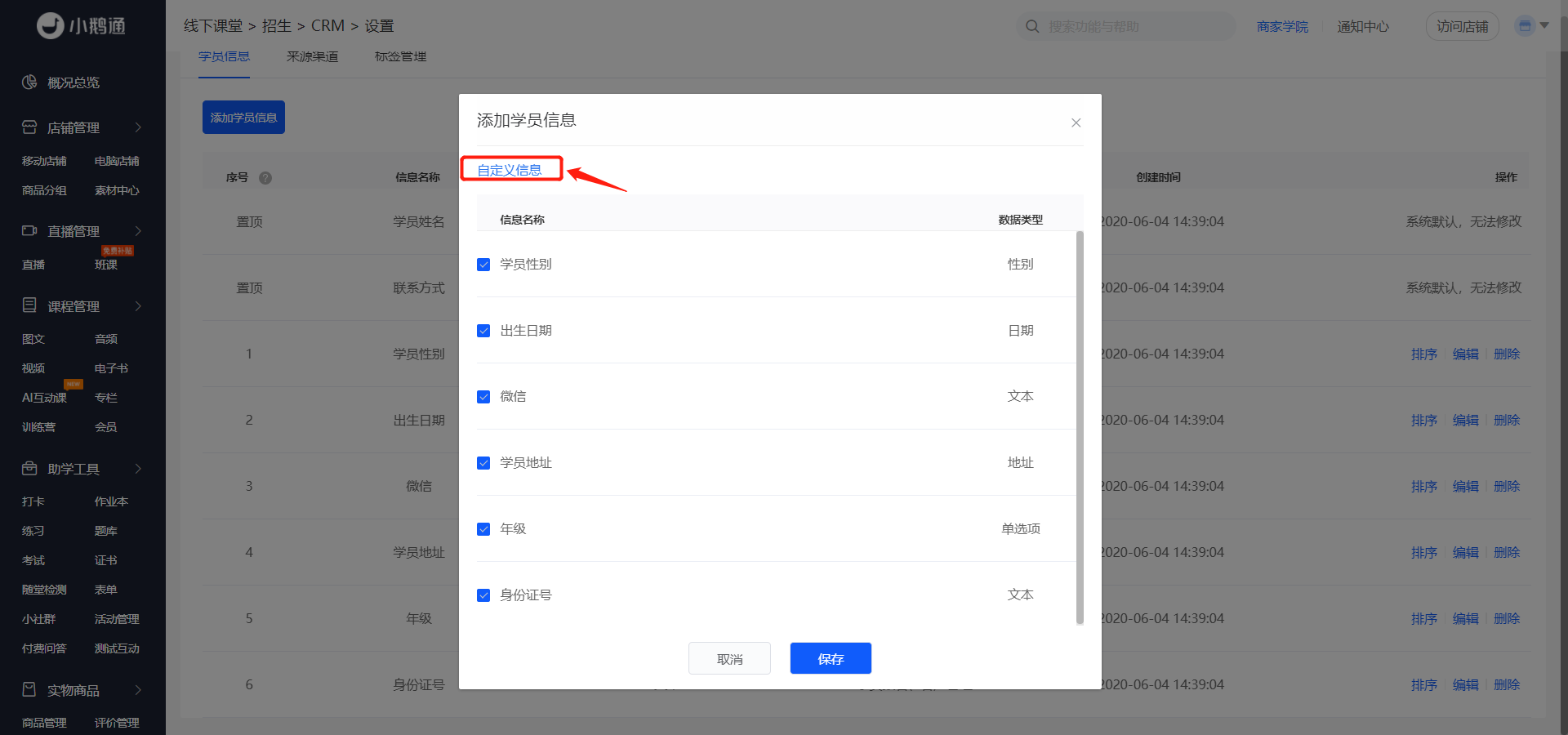The image size is (1568, 735).
Task: Click the help question icon beside 序号
Action: click(x=265, y=178)
